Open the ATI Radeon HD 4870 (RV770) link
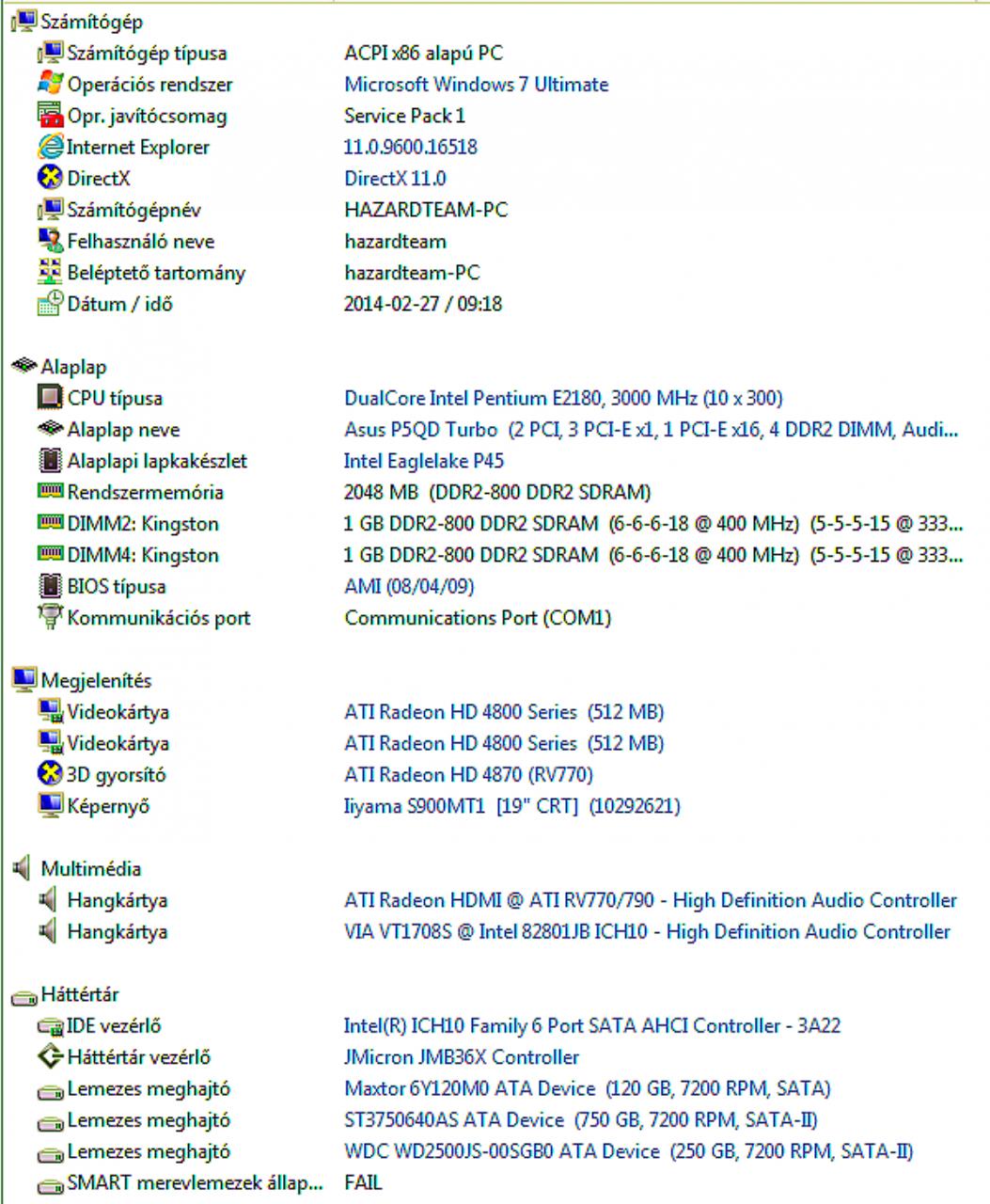This screenshot has width=990, height=1204. (x=468, y=774)
